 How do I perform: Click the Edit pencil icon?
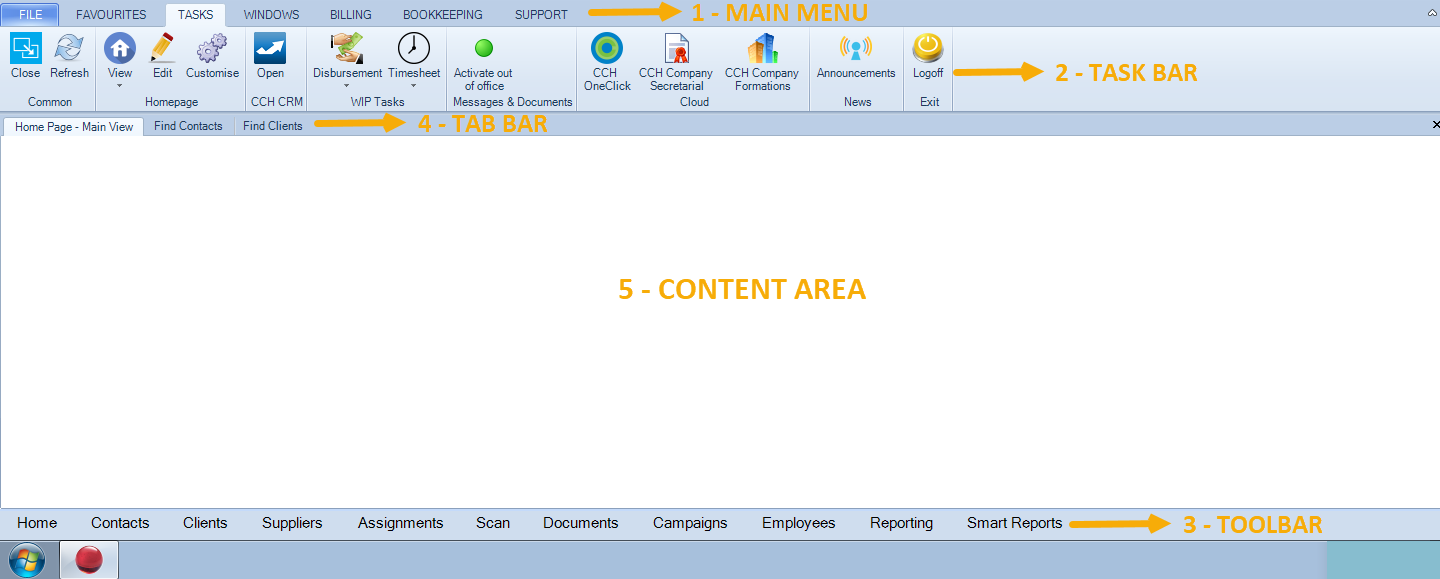coord(163,48)
